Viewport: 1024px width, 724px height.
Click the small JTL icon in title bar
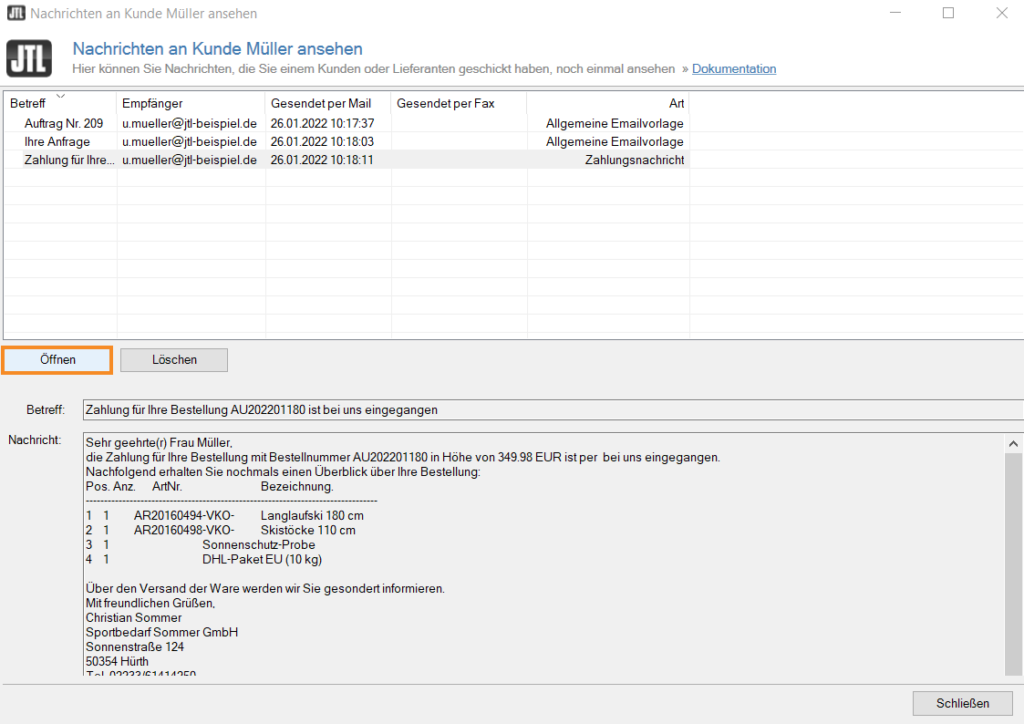click(15, 14)
